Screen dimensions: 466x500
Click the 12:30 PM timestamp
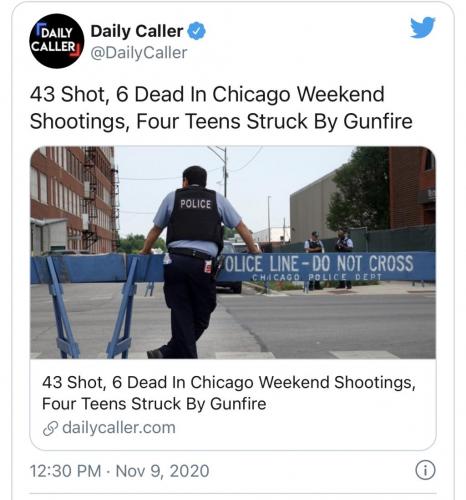(65, 471)
